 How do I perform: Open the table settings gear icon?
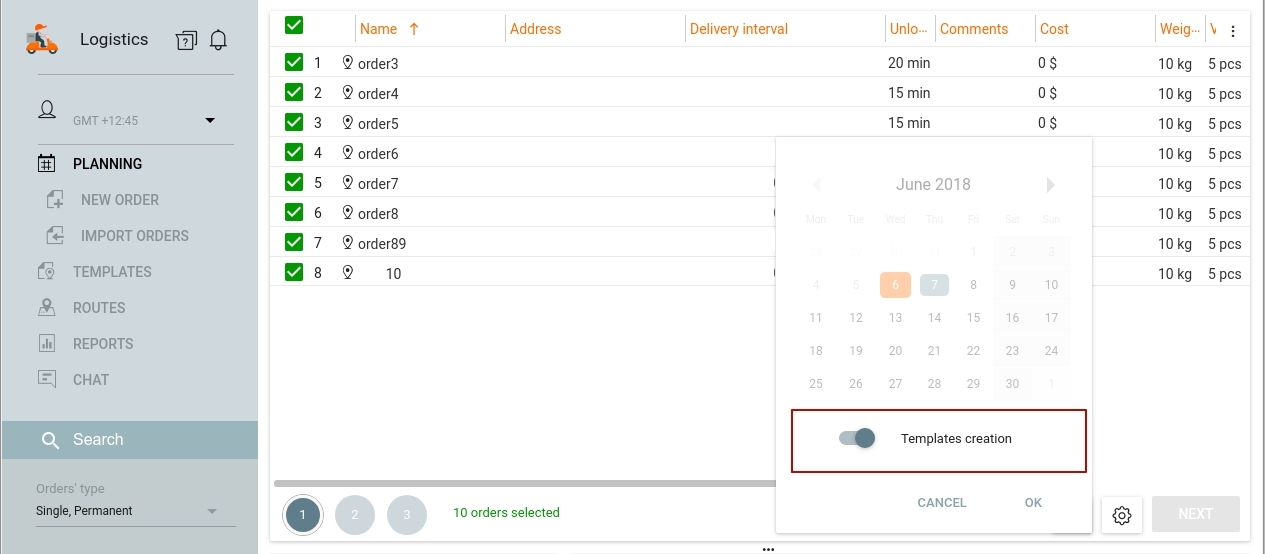(x=1122, y=515)
